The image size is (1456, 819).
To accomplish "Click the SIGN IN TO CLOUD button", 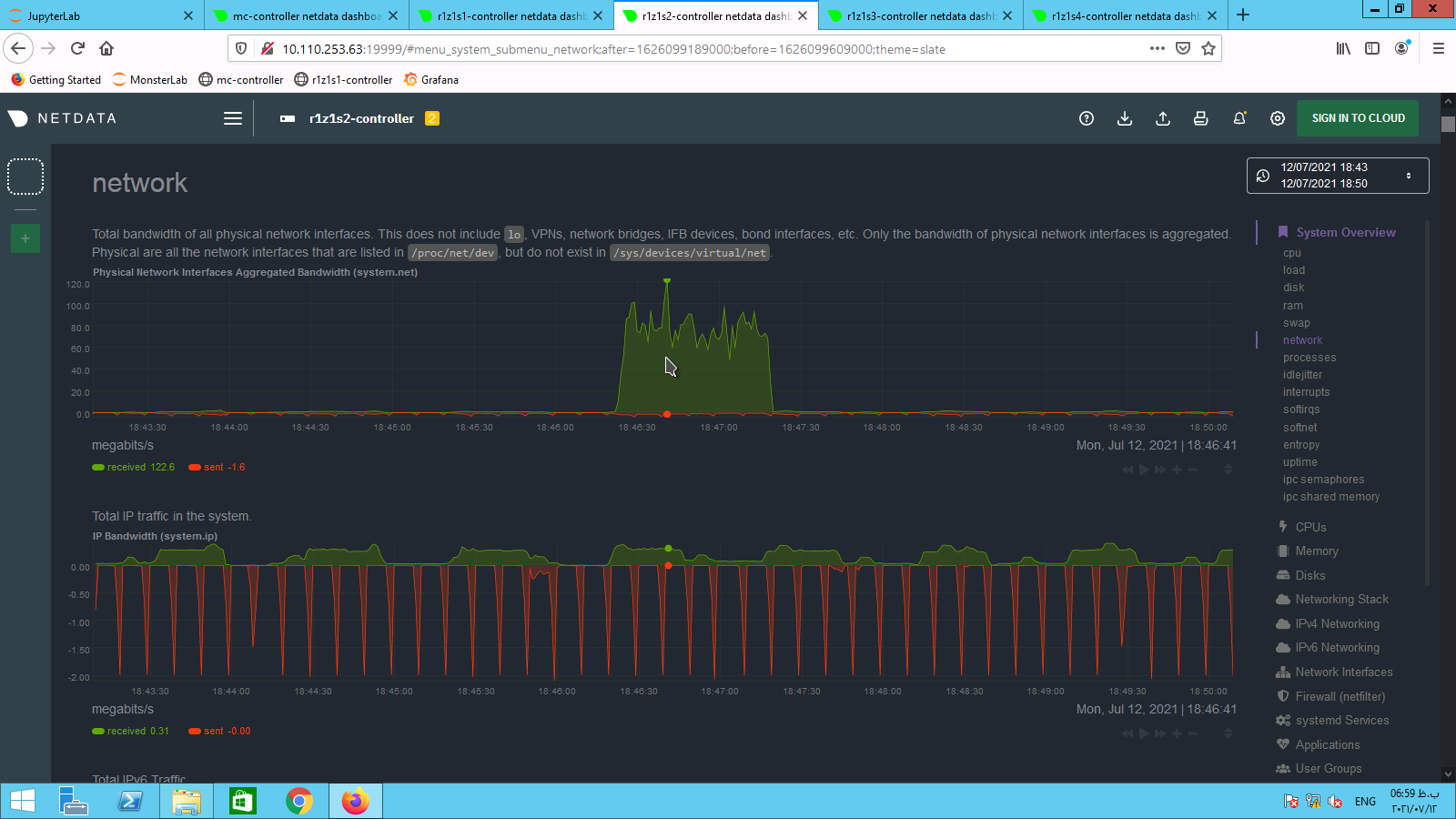I will point(1358,118).
